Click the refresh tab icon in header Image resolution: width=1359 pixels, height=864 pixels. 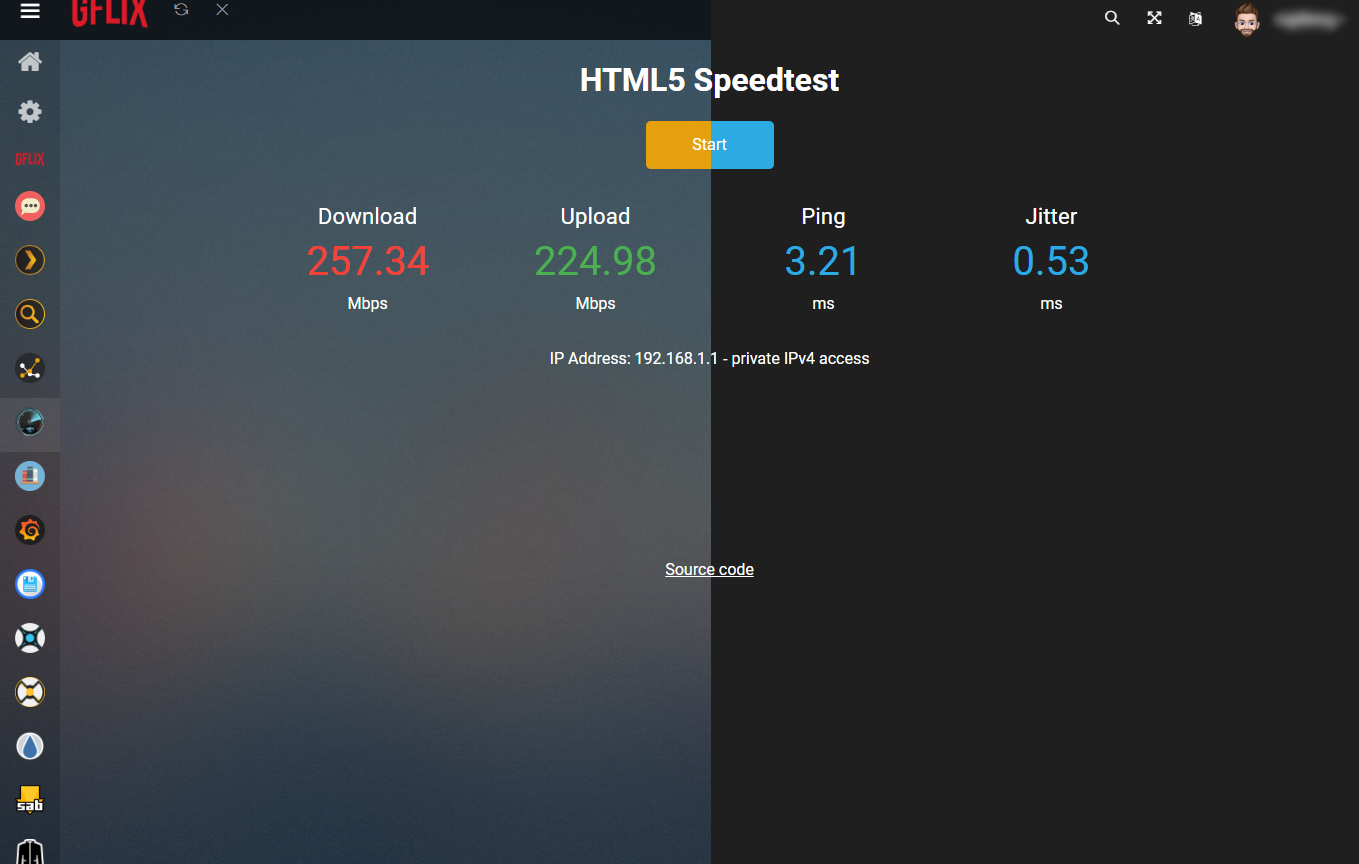click(x=181, y=10)
